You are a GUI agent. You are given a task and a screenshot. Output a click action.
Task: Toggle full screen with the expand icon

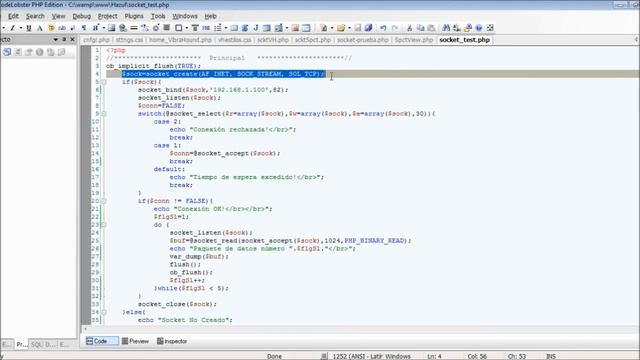(x=490, y=28)
